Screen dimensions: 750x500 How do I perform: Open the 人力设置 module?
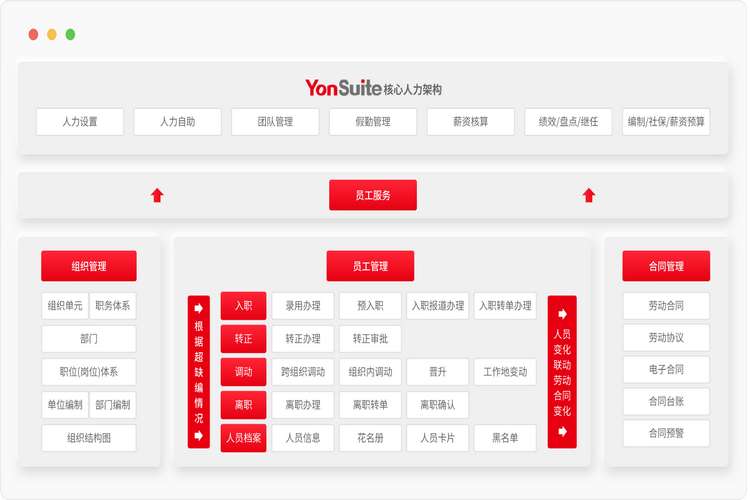pyautogui.click(x=80, y=122)
